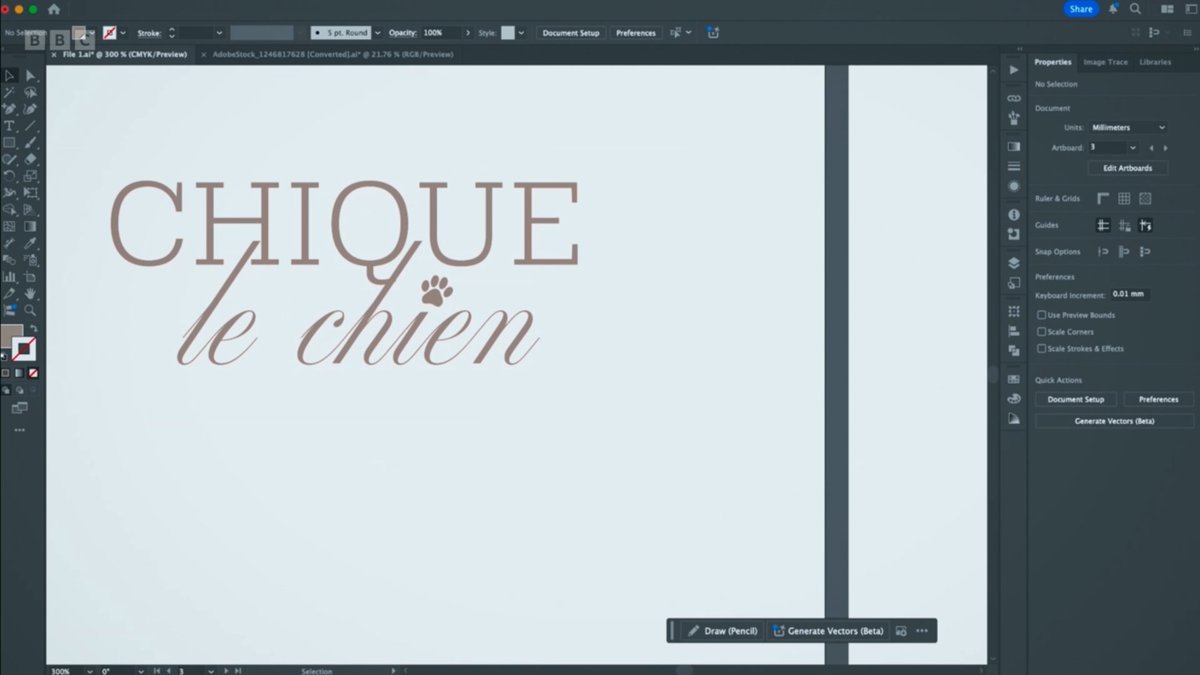The image size is (1200, 675).
Task: Toggle the first Snap Options icon
Action: point(1103,252)
